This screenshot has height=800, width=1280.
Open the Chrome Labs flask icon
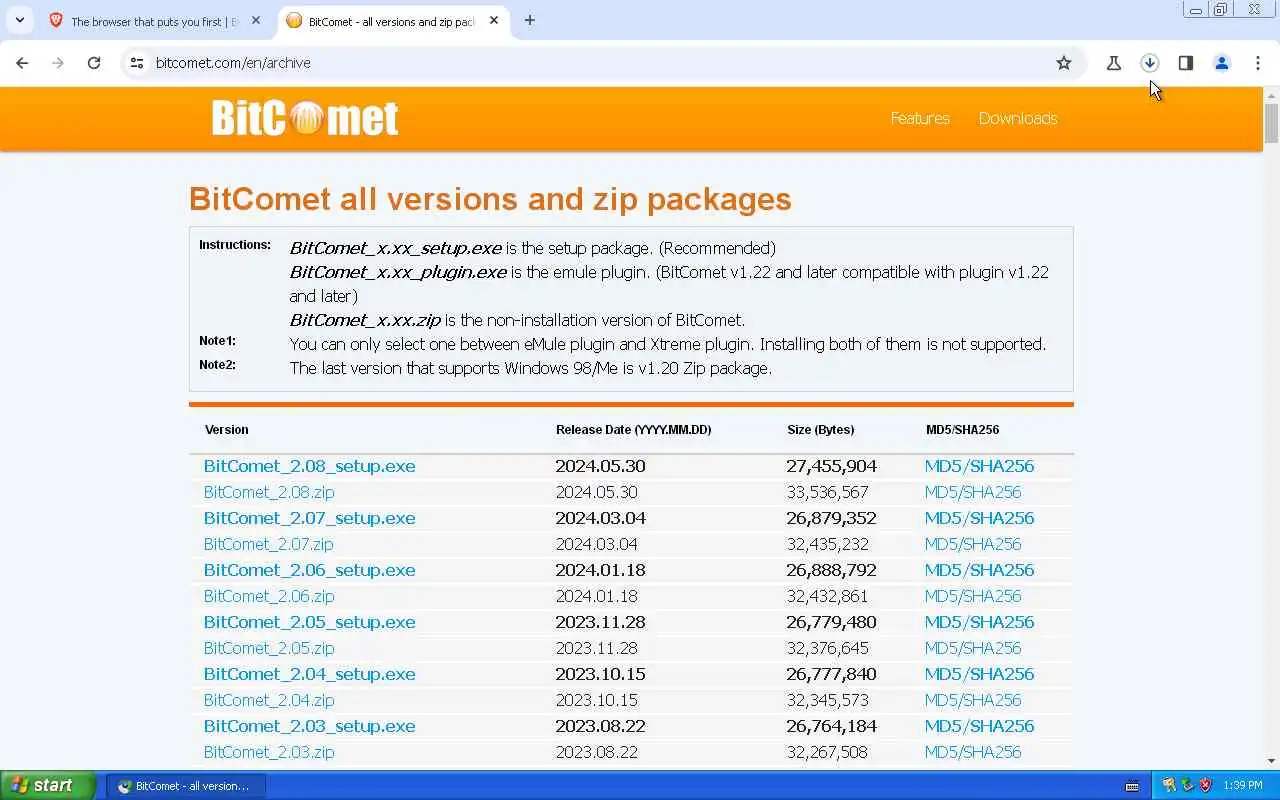tap(1113, 63)
